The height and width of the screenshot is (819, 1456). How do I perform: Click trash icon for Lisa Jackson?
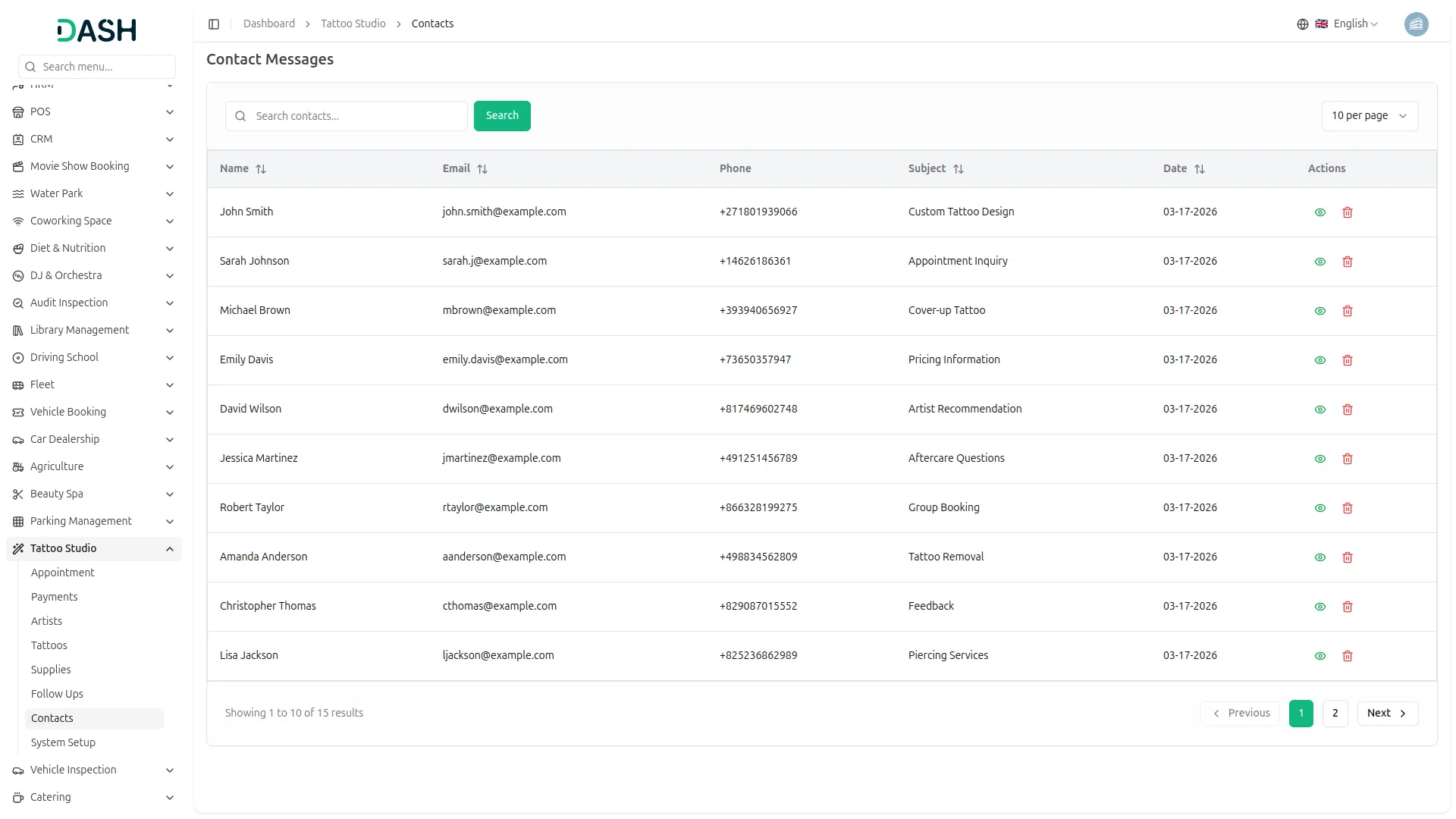(x=1348, y=656)
